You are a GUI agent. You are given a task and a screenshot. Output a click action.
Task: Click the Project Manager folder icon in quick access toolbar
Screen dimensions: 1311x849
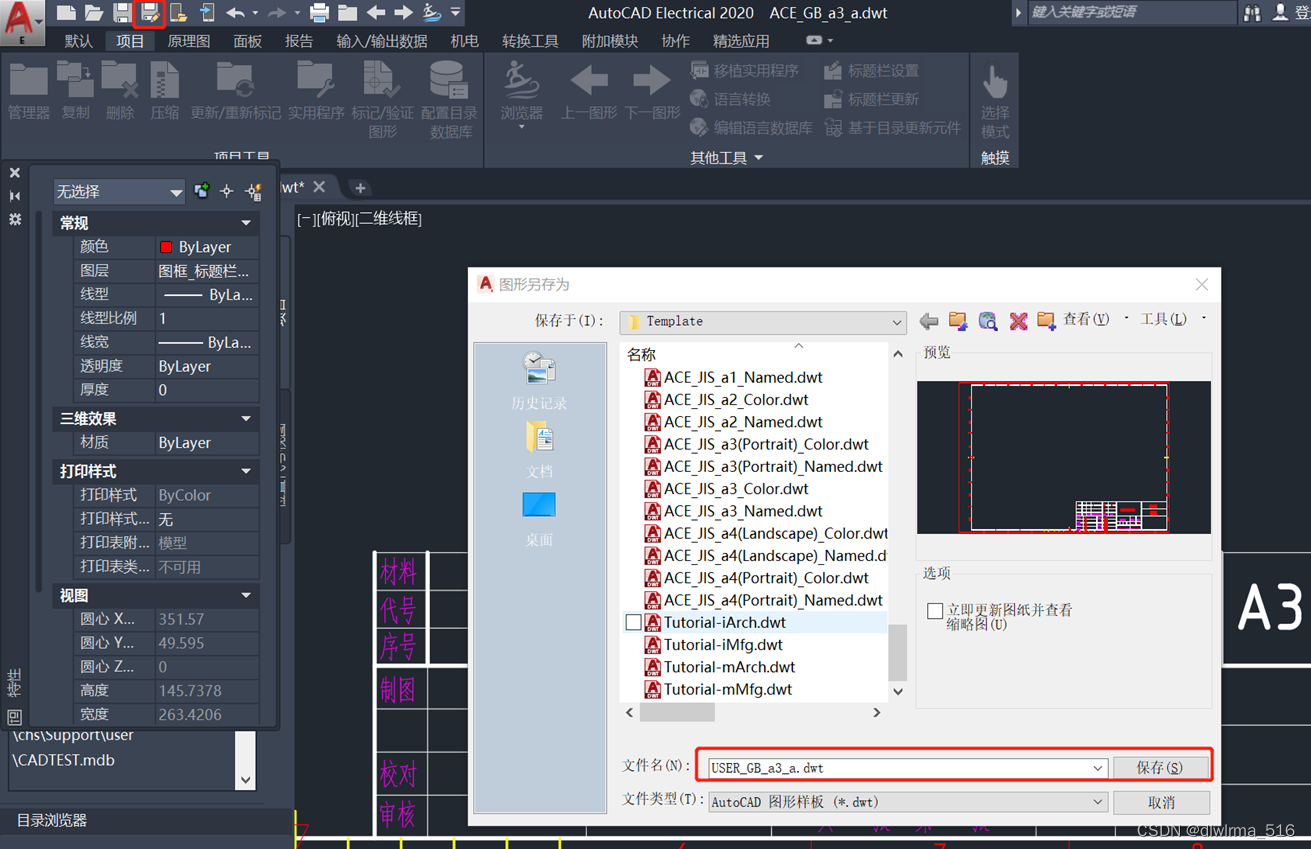pos(347,13)
